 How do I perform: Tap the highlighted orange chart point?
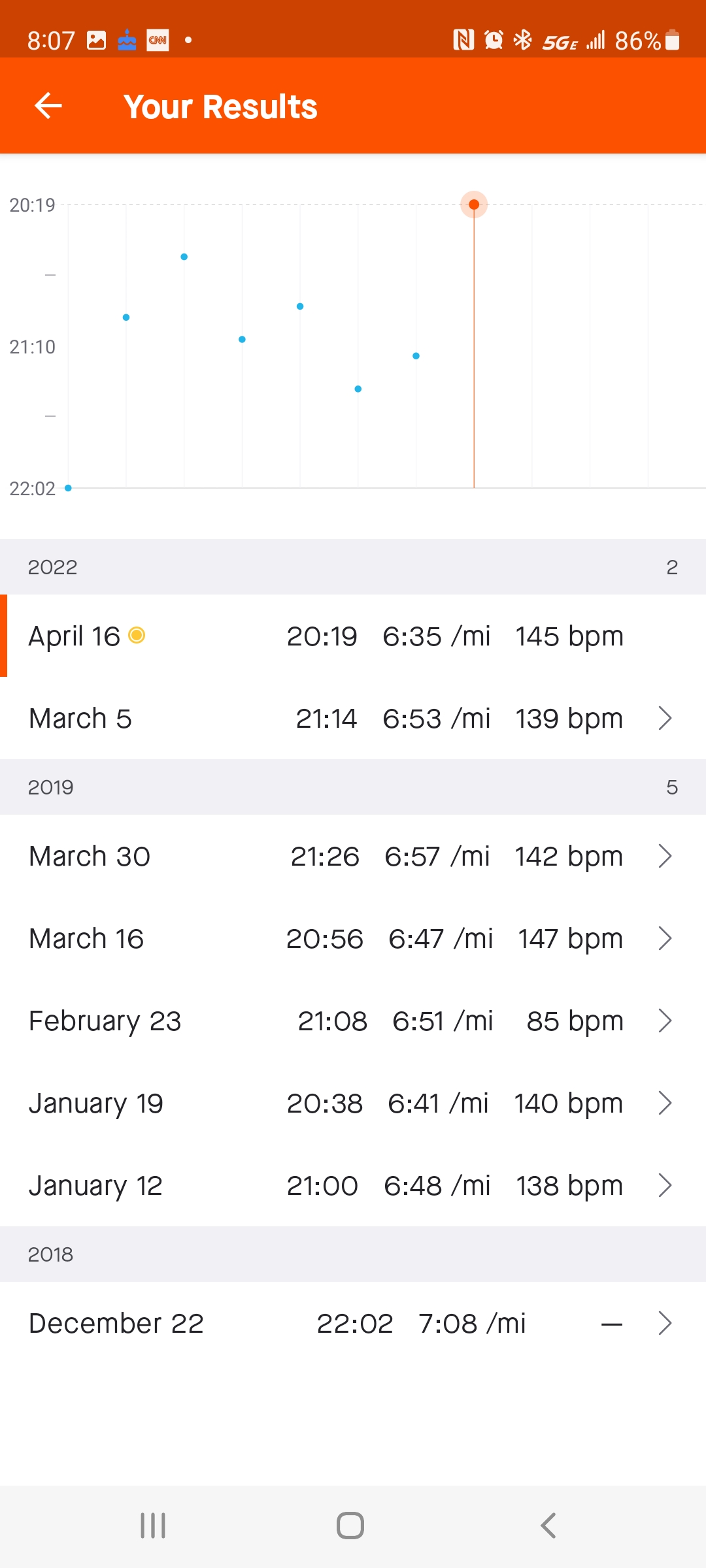[x=474, y=204]
